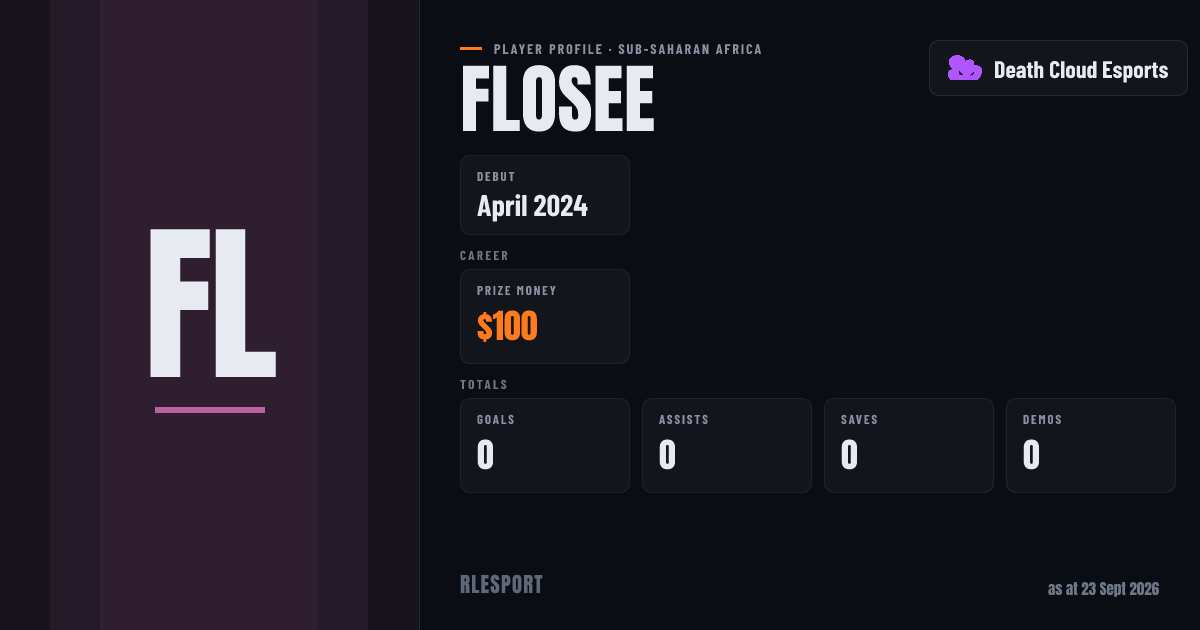Click the 'as at 23 Sept 2026' date
1200x630 pixels.
click(1103, 589)
